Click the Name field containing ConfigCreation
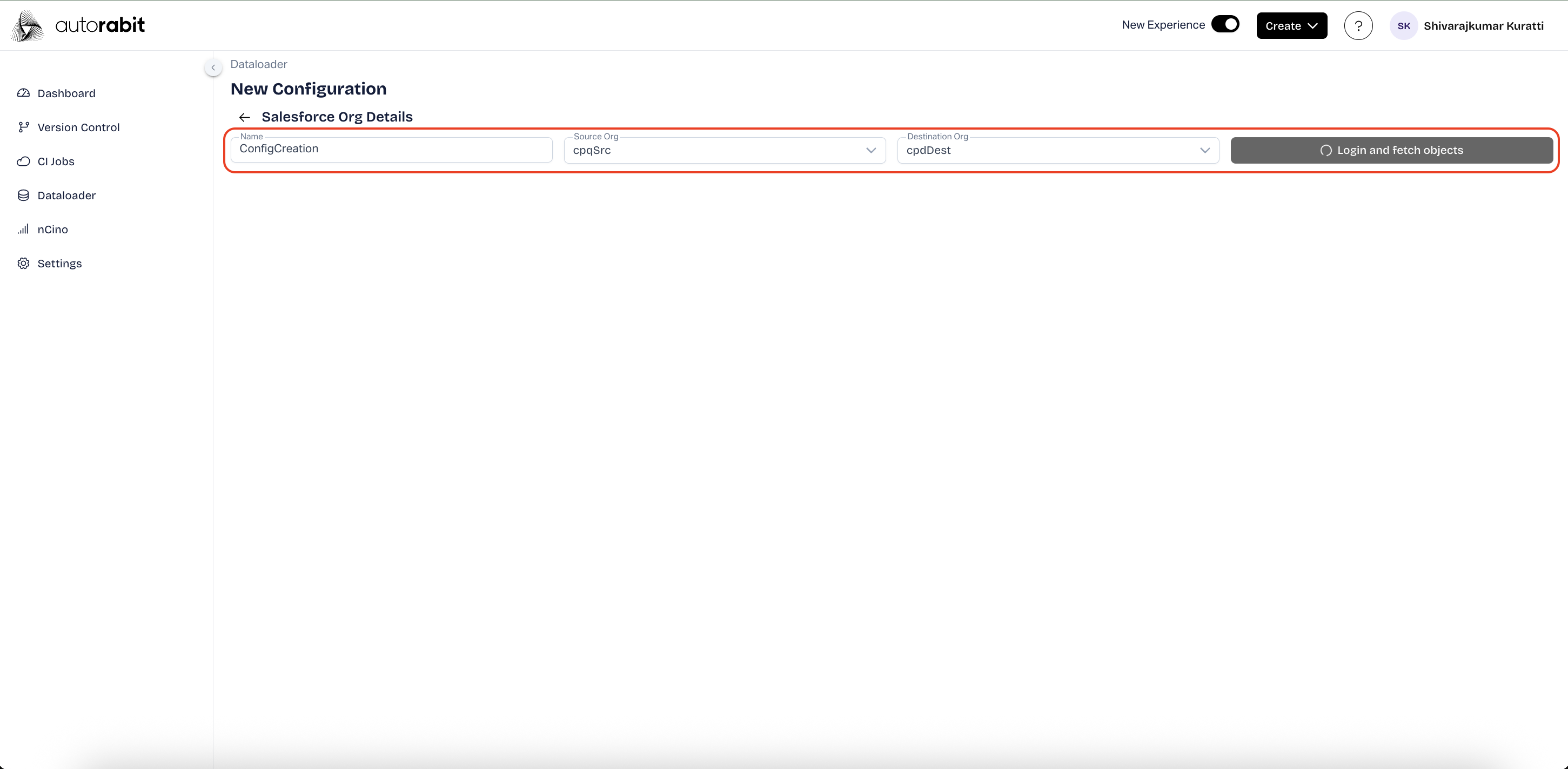 pos(391,150)
